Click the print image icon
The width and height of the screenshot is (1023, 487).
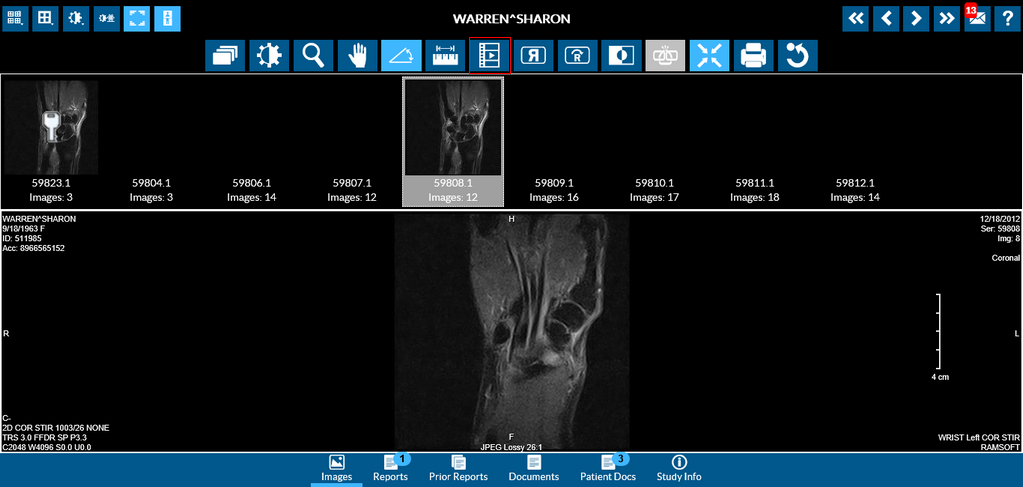pos(753,56)
